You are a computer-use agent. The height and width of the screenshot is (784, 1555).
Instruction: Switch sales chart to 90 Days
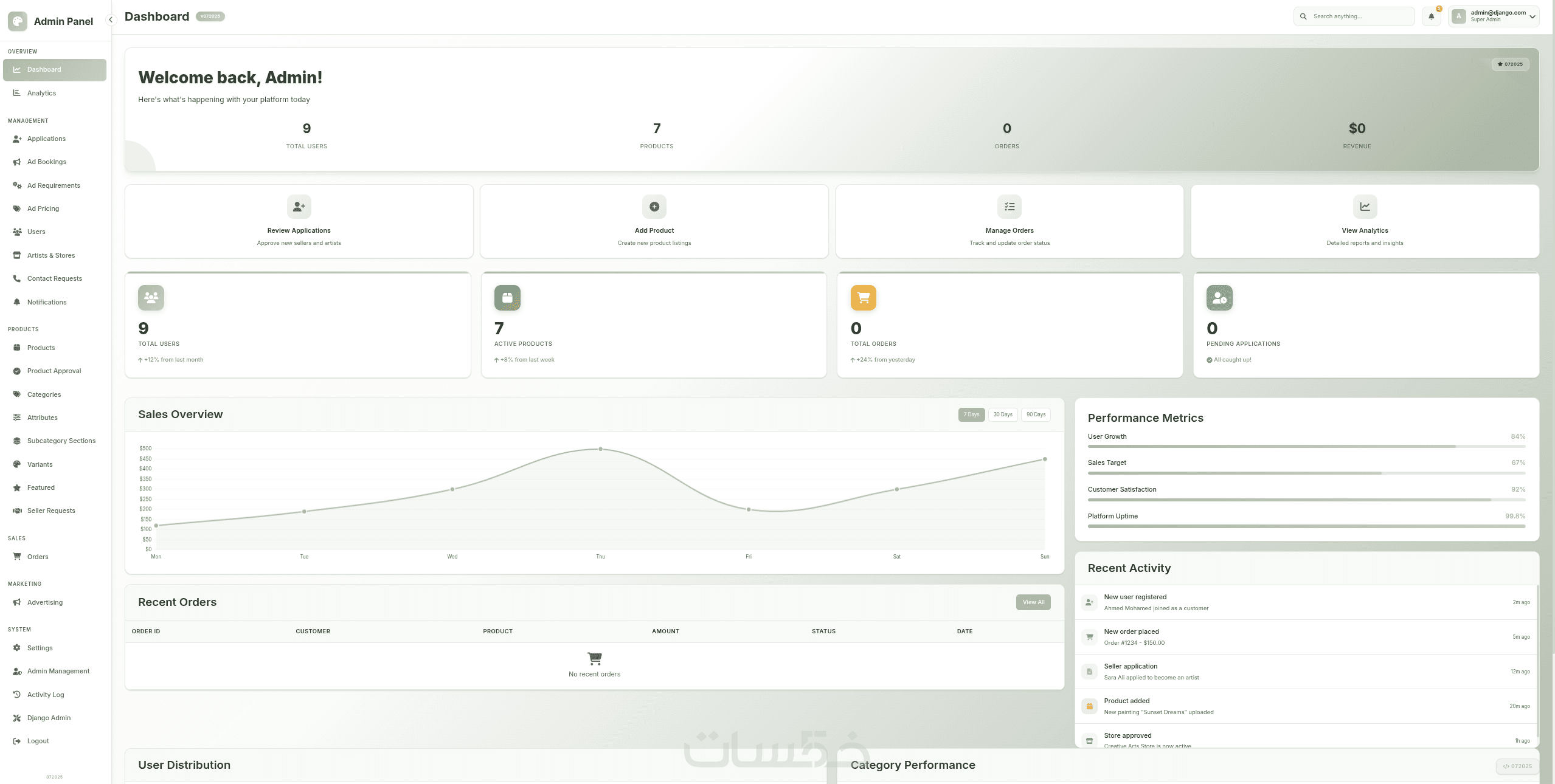(x=1036, y=414)
